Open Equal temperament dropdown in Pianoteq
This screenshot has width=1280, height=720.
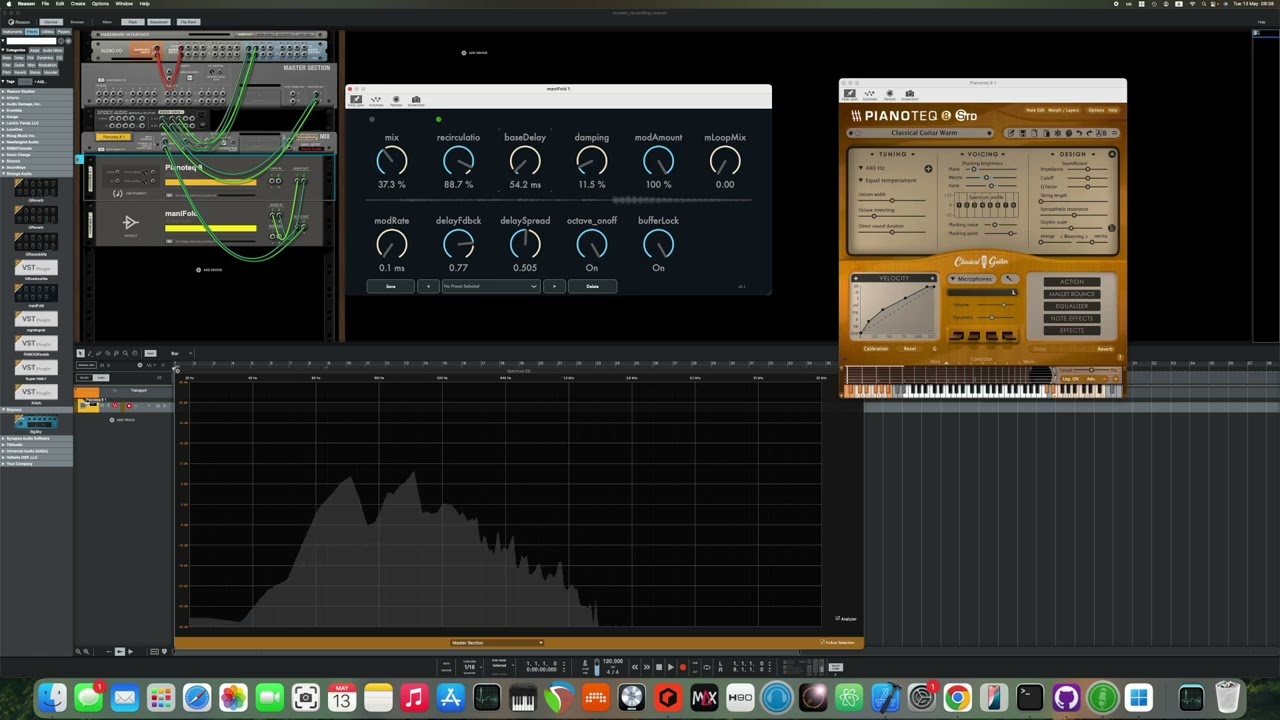(888, 180)
